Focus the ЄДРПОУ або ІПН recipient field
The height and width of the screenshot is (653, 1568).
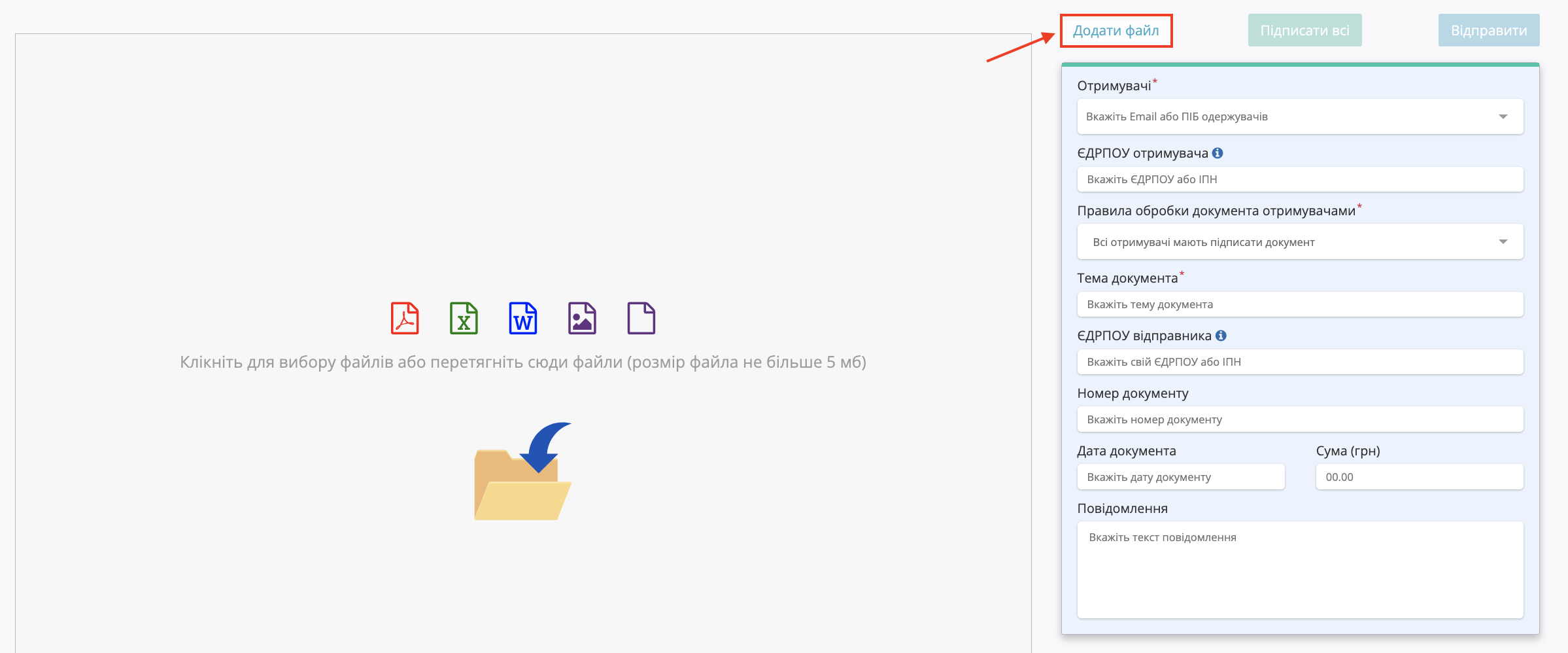pyautogui.click(x=1300, y=179)
